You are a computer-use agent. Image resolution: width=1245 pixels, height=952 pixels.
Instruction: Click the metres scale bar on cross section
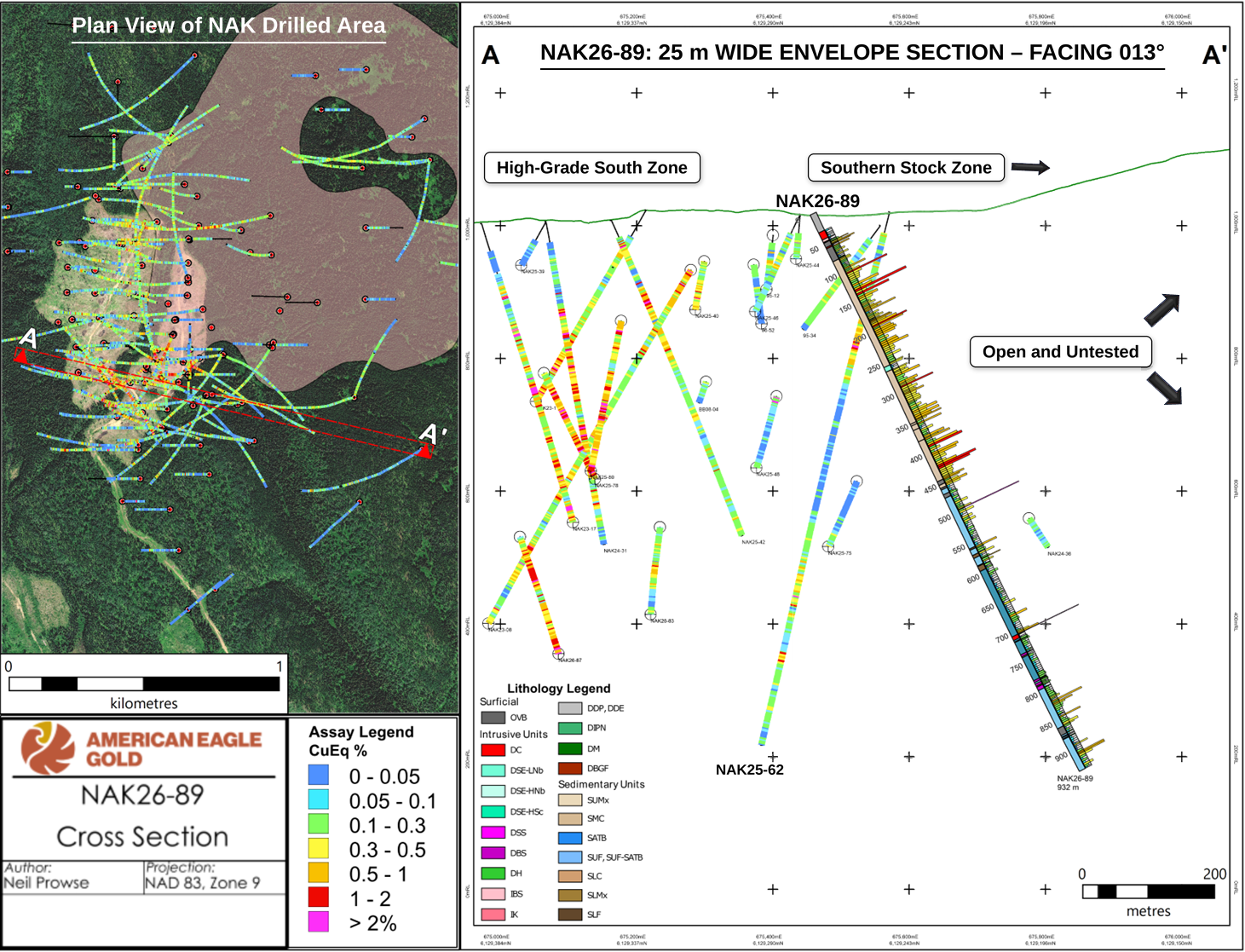1148,891
